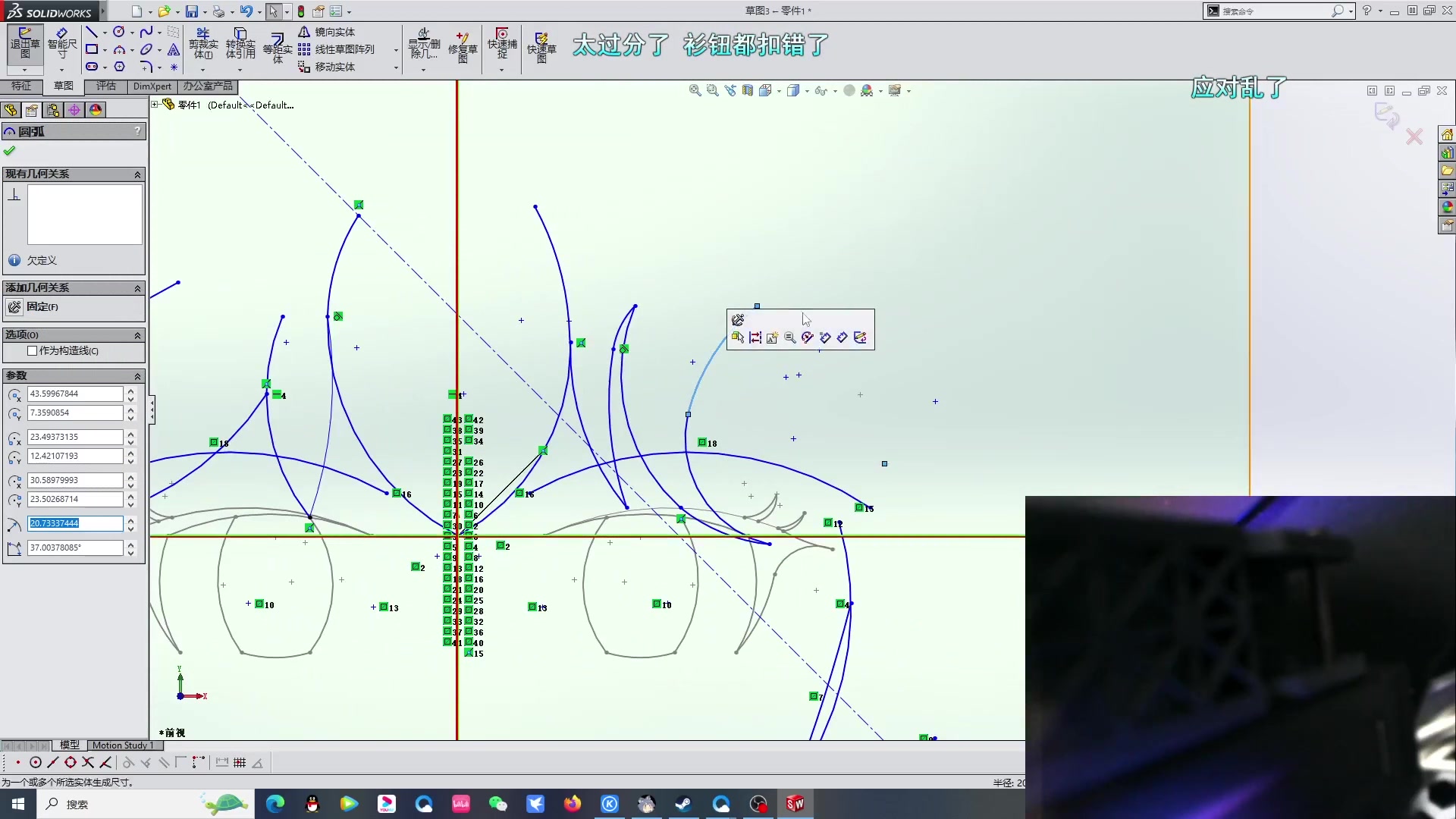Screen dimensions: 1456x819
Task: Select the Straight Slot tool
Action: pos(92,67)
